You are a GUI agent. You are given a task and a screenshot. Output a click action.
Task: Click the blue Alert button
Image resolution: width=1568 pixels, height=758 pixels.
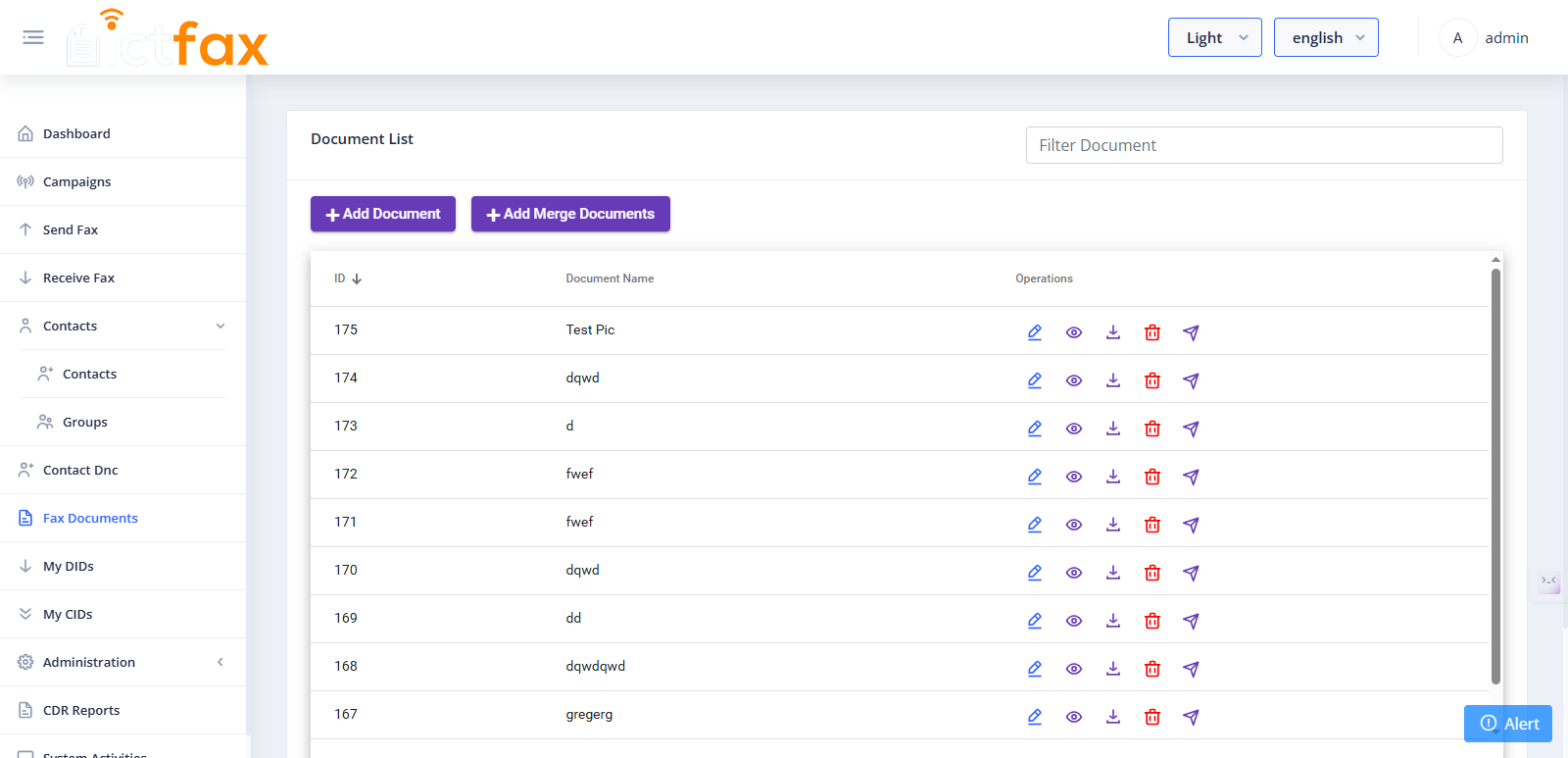tap(1508, 724)
